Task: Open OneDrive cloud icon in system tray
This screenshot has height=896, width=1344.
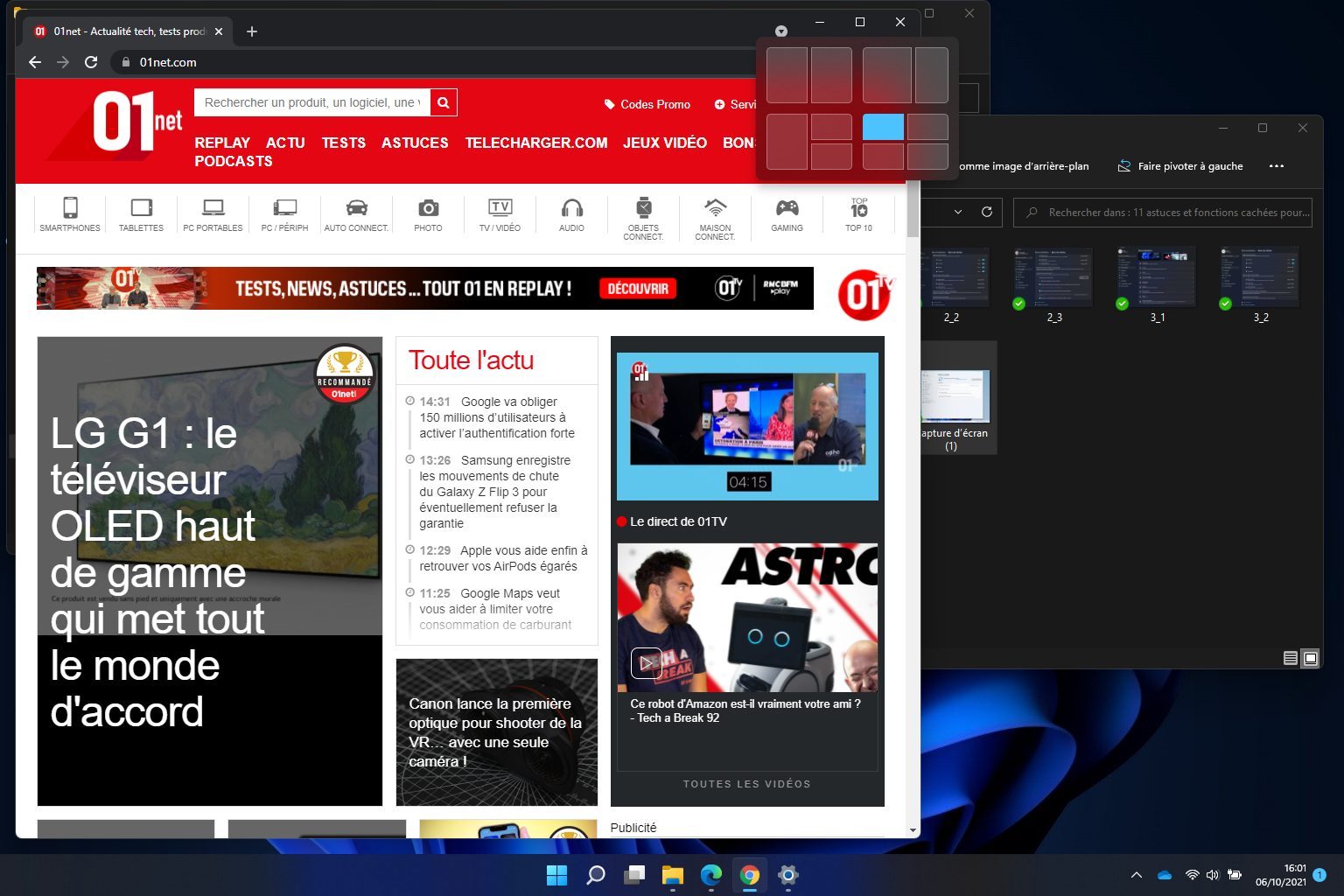Action: (x=1164, y=875)
